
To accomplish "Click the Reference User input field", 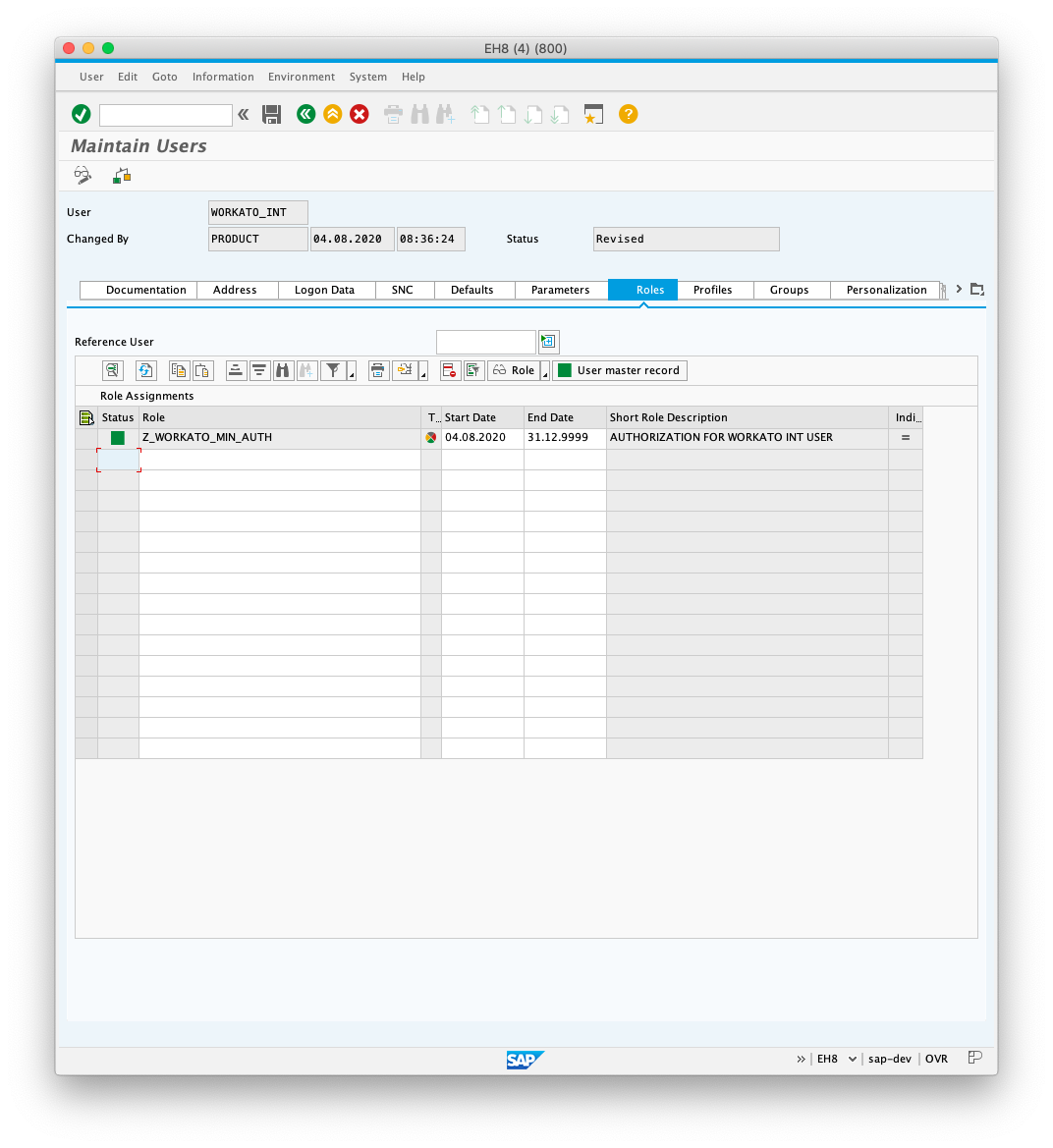I will point(485,342).
